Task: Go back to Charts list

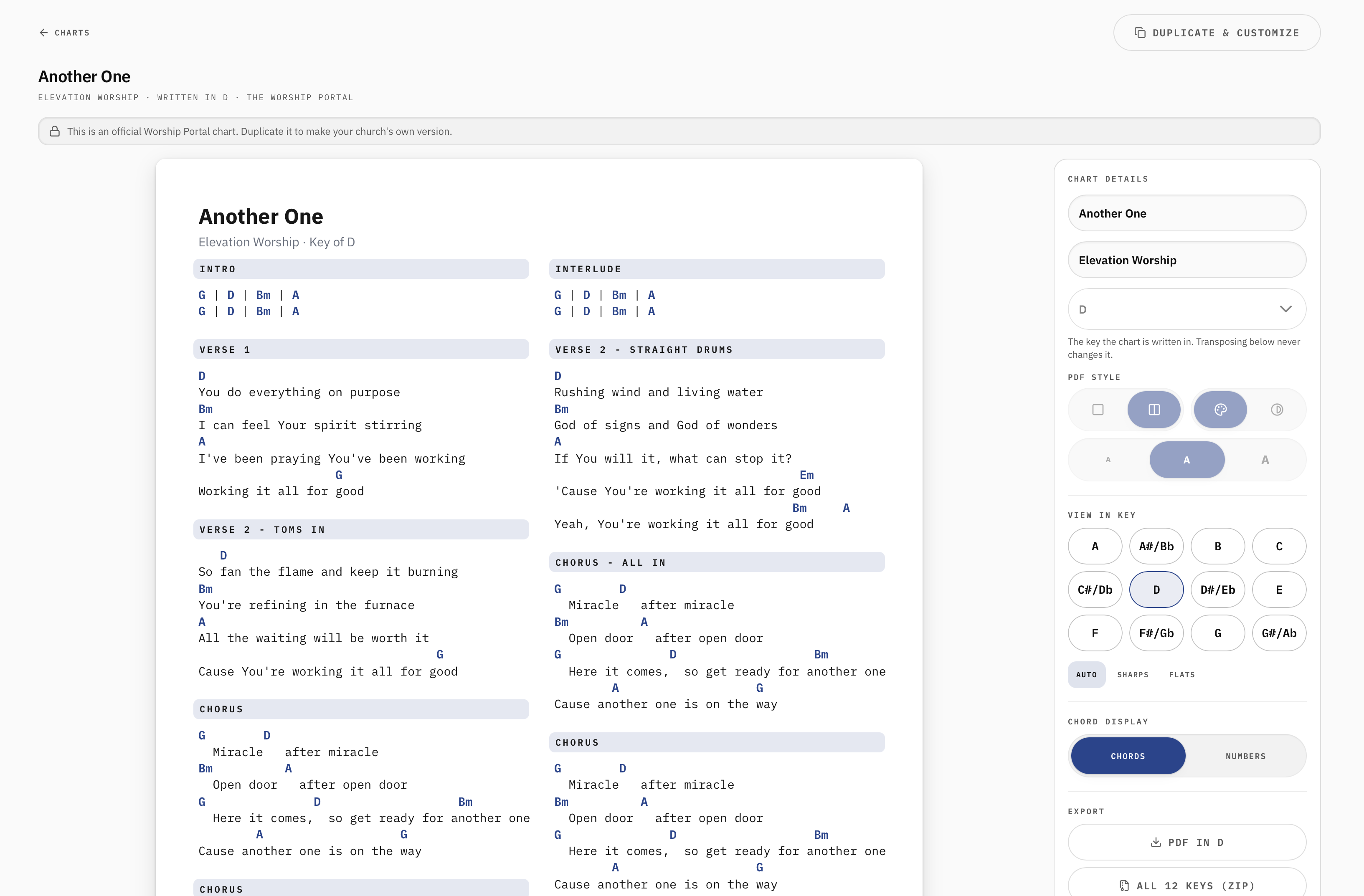Action: pos(64,33)
